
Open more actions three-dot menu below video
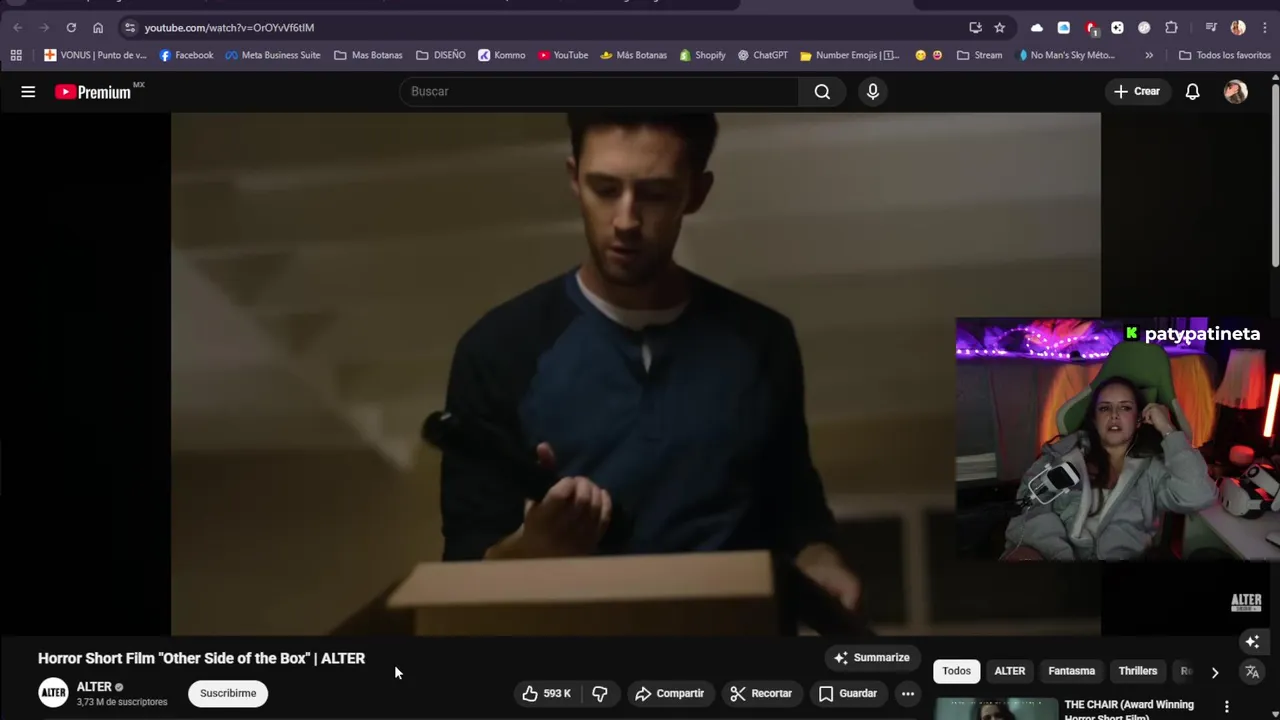pyautogui.click(x=908, y=693)
